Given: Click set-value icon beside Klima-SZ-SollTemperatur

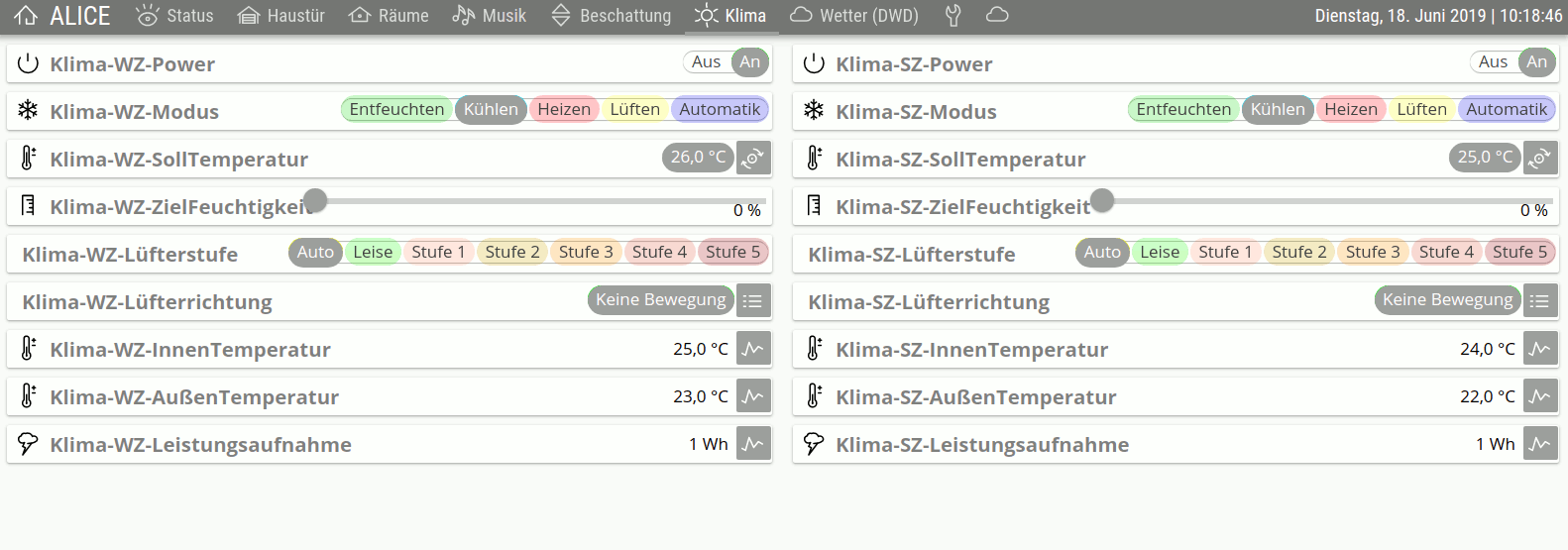Looking at the screenshot, I should tap(1540, 158).
